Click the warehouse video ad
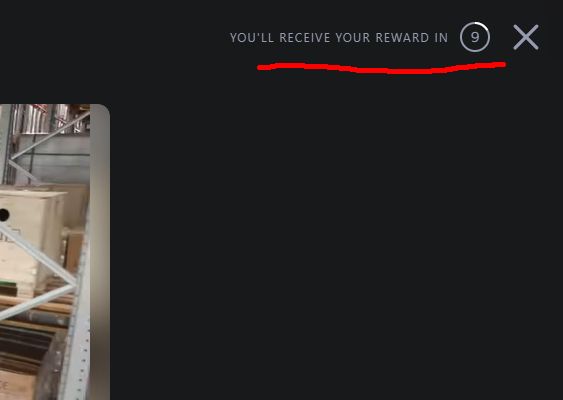 point(55,252)
